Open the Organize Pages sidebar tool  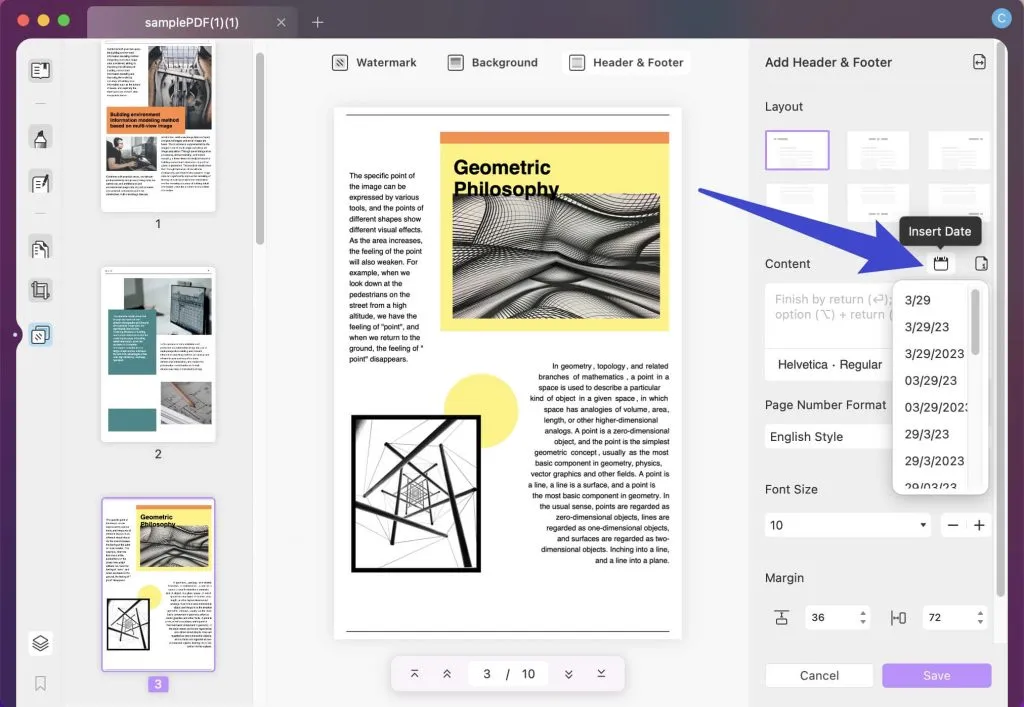[x=41, y=248]
